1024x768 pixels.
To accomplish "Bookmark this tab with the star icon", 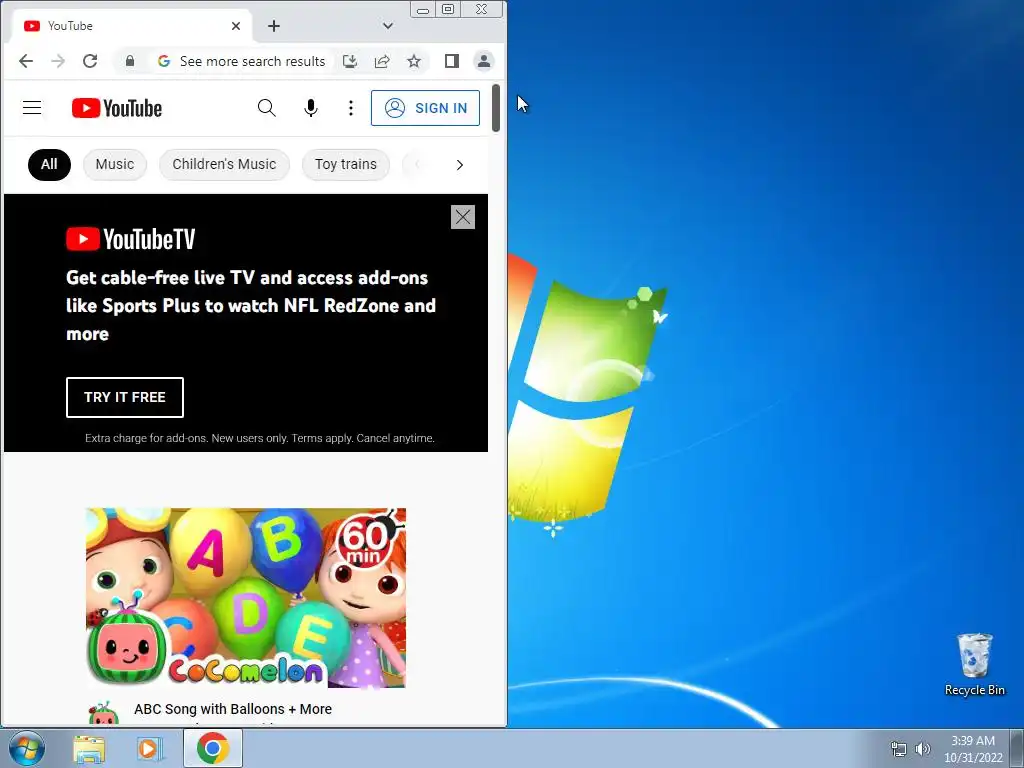I will coord(414,61).
